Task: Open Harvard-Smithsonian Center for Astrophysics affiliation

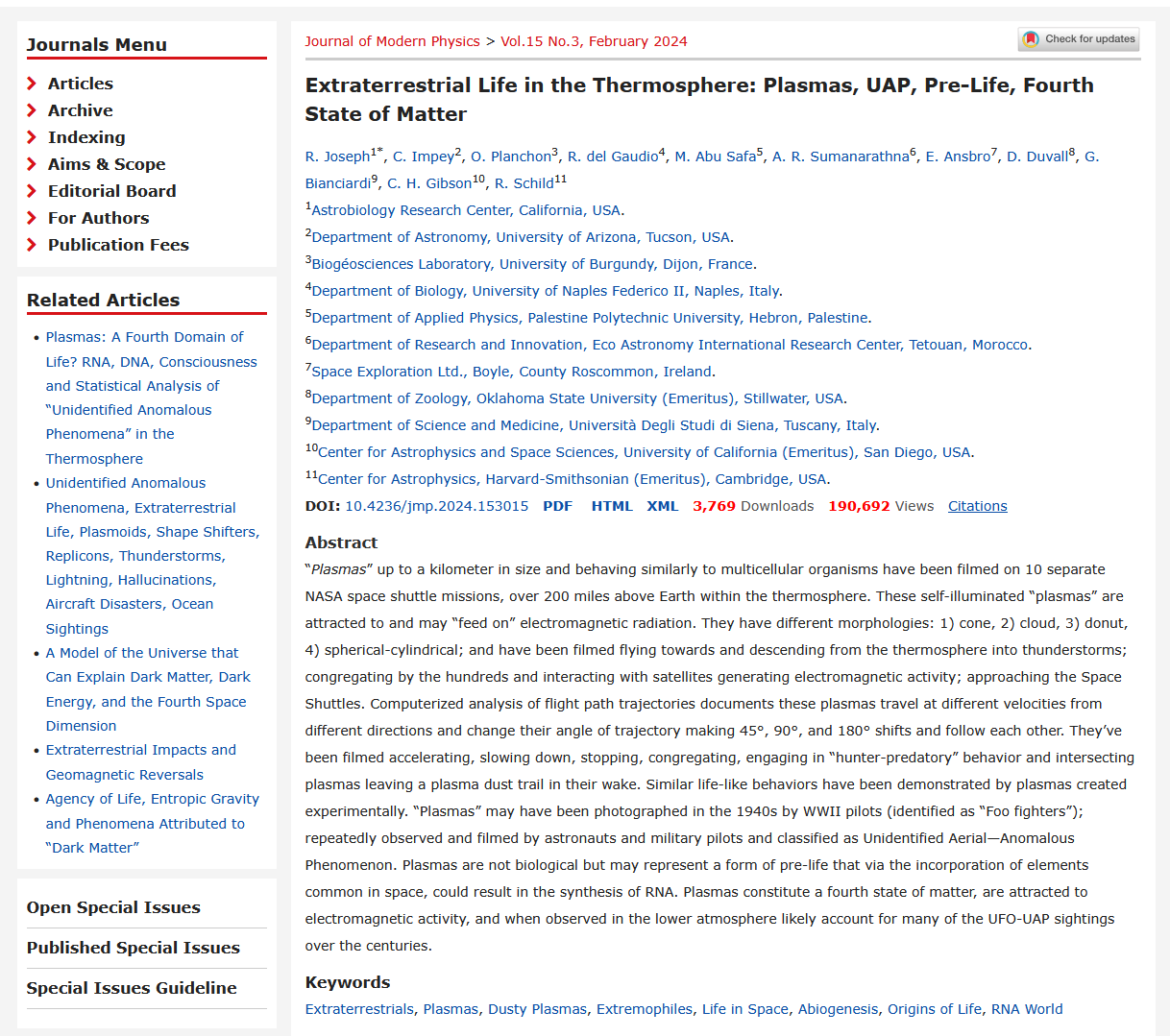Action: [x=573, y=479]
